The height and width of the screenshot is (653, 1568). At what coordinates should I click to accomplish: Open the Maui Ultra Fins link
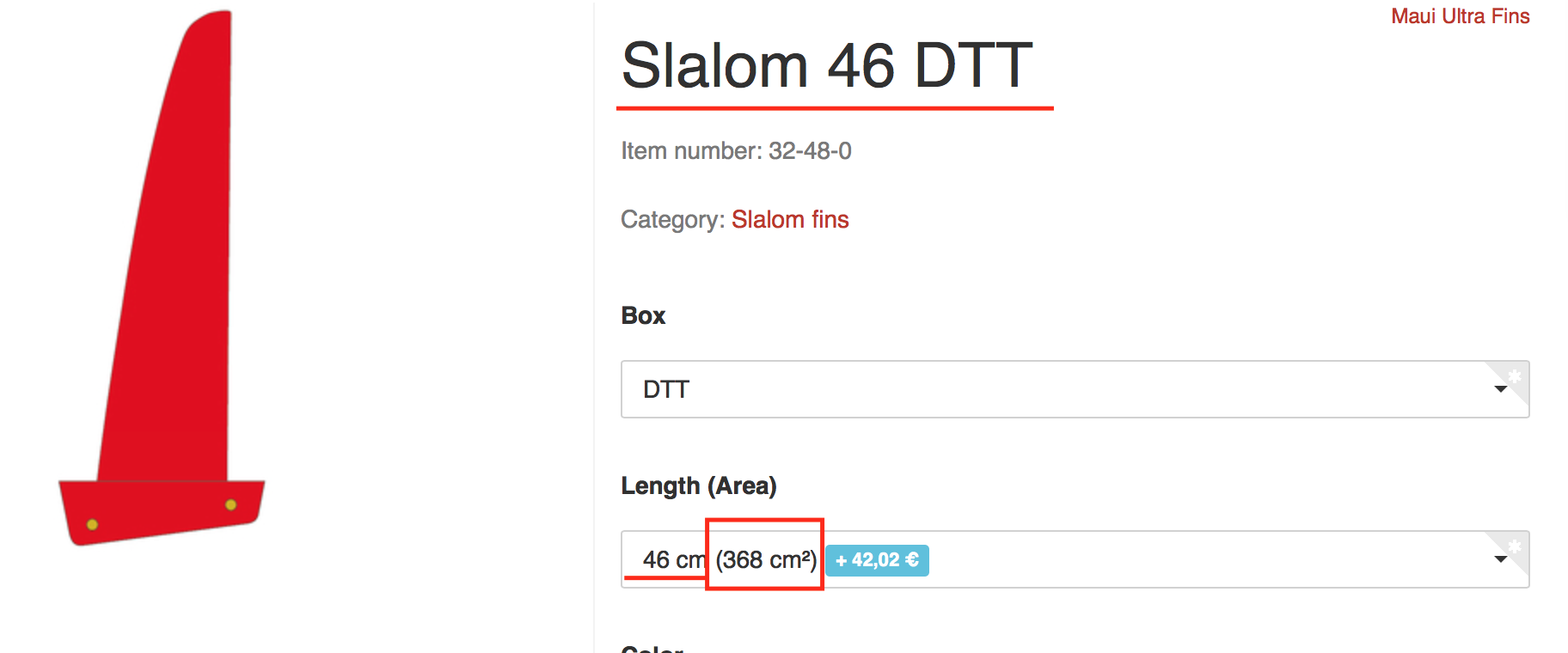[x=1460, y=16]
